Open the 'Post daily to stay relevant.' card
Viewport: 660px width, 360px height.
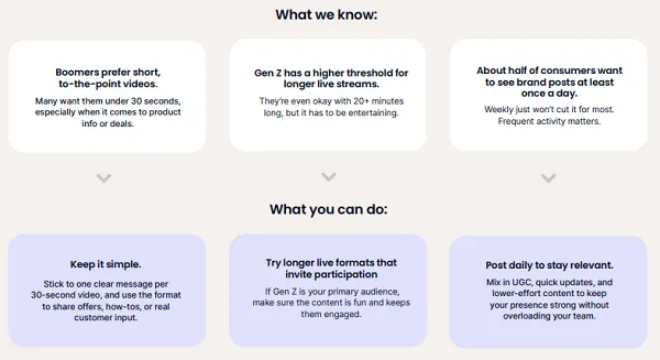coord(548,292)
